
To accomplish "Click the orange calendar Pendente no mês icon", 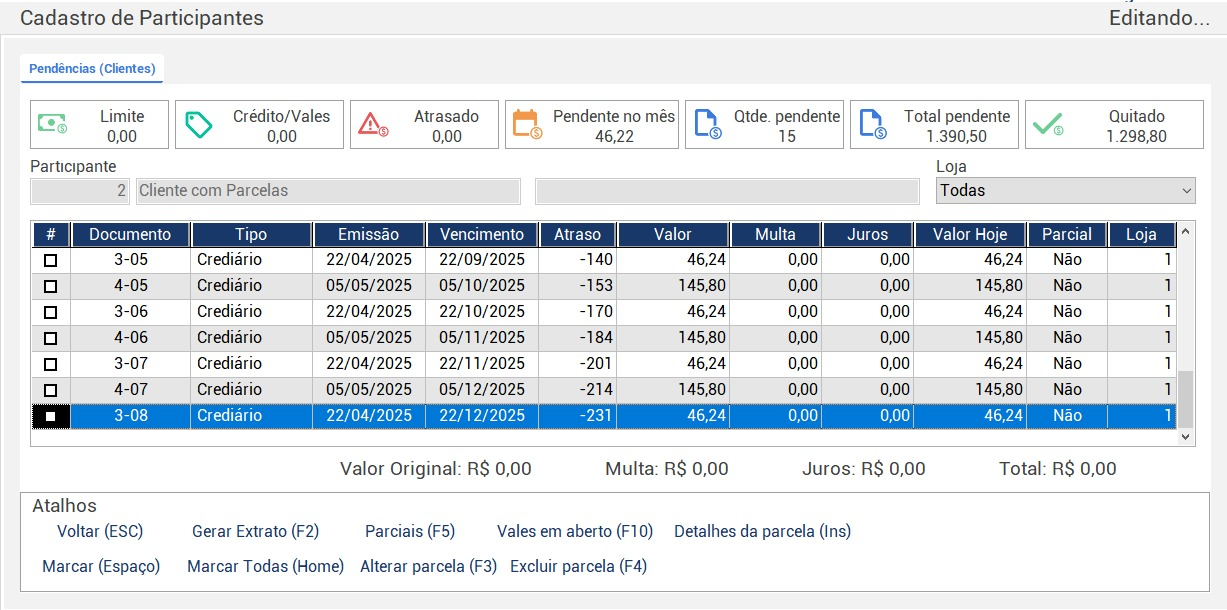I will click(527, 124).
